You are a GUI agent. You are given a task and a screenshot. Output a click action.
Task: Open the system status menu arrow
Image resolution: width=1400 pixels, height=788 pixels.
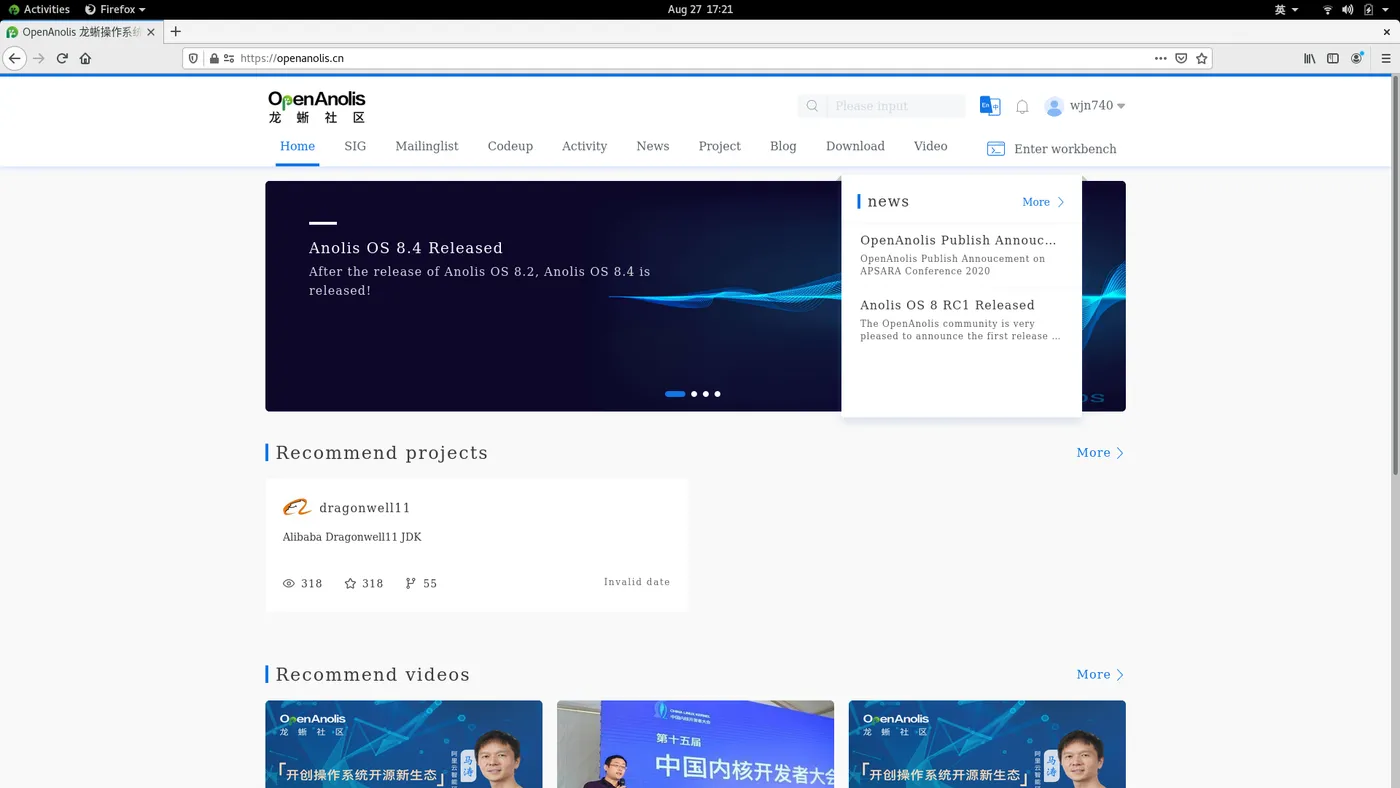point(1388,9)
